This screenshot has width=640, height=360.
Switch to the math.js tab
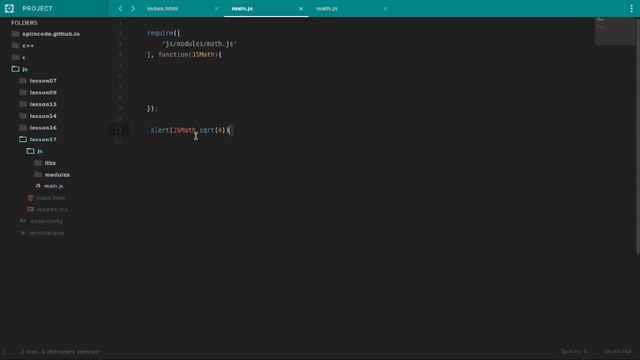(327, 9)
